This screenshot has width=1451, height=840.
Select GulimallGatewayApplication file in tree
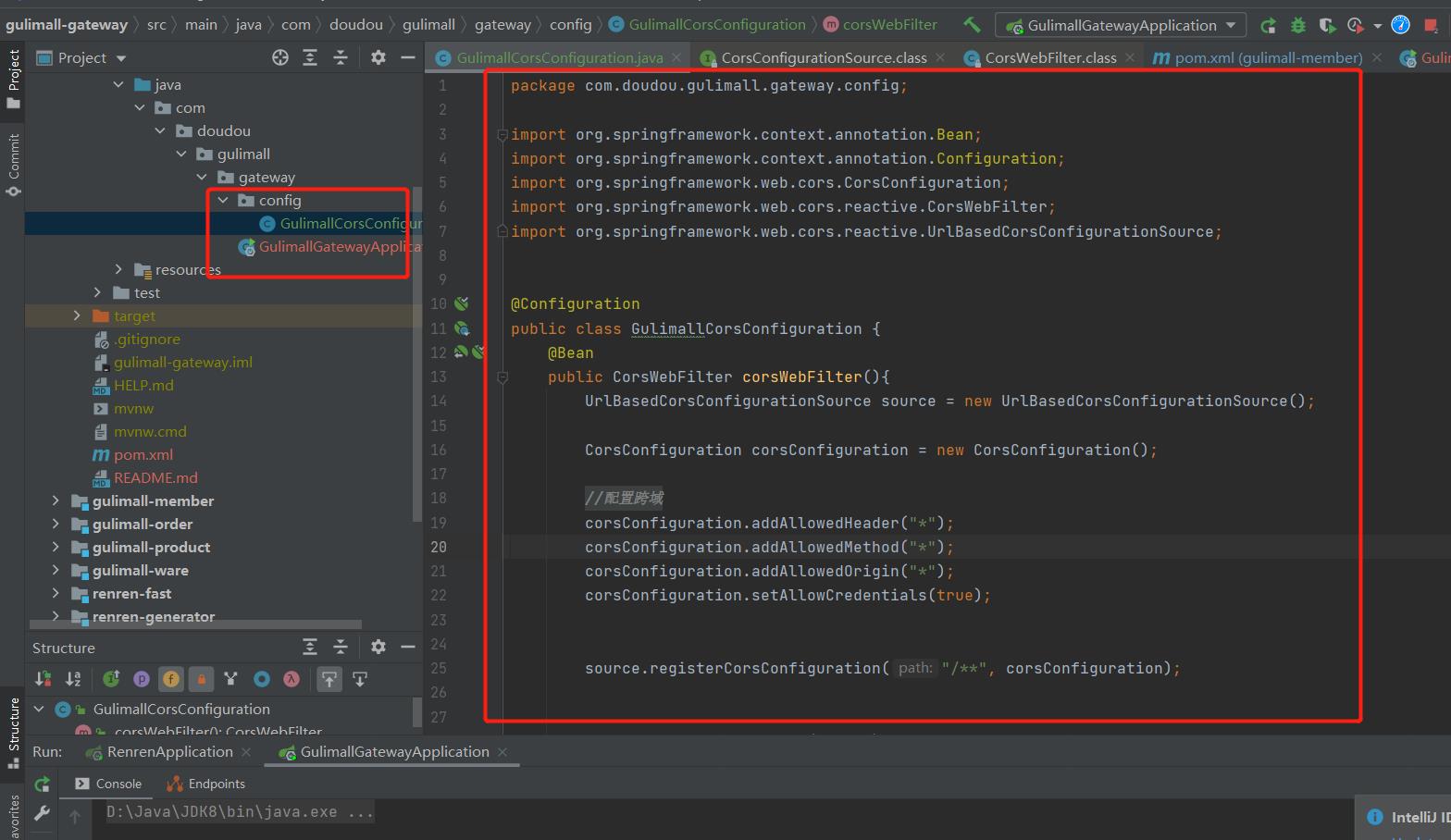[329, 246]
